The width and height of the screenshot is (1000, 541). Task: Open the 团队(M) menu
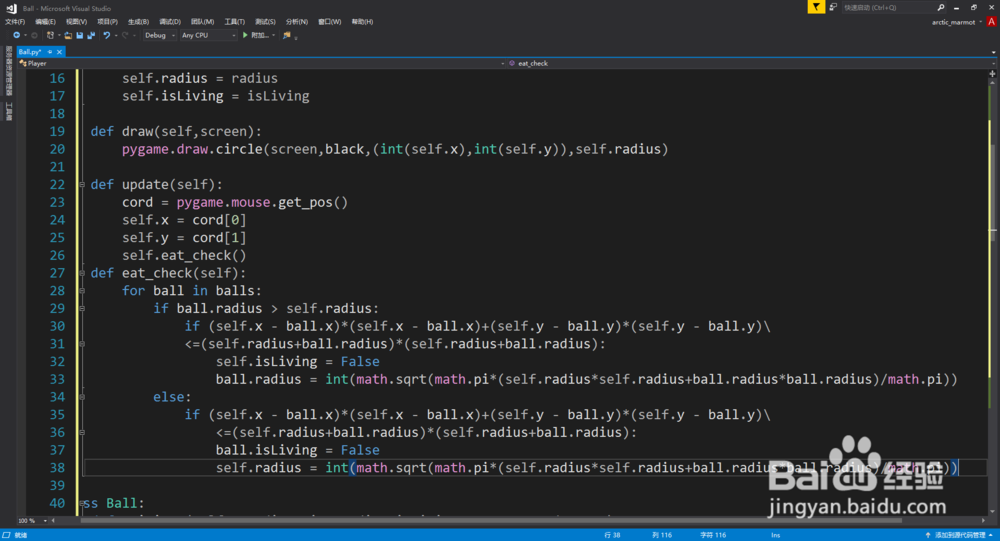click(x=202, y=22)
